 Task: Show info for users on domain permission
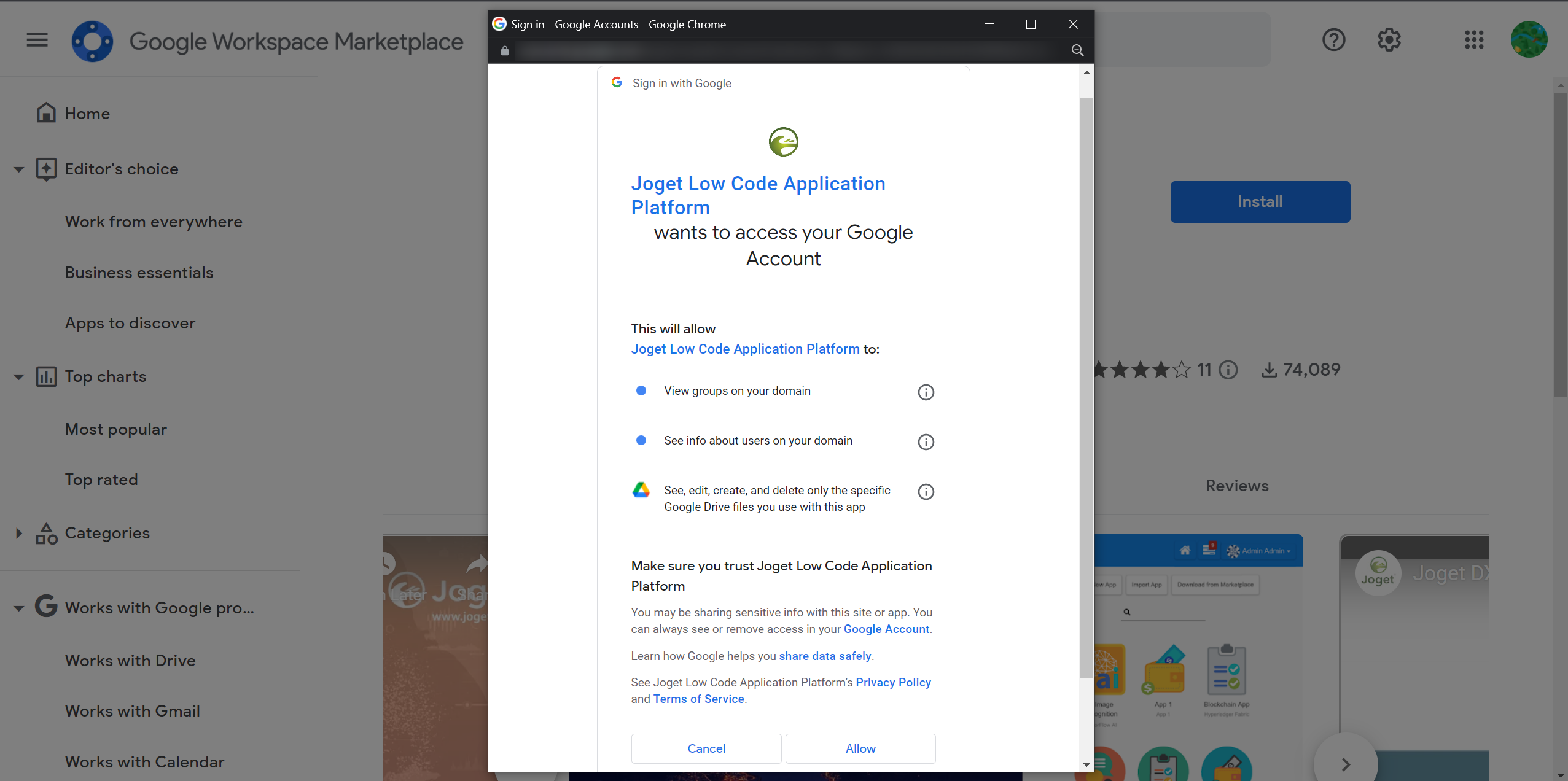[926, 442]
